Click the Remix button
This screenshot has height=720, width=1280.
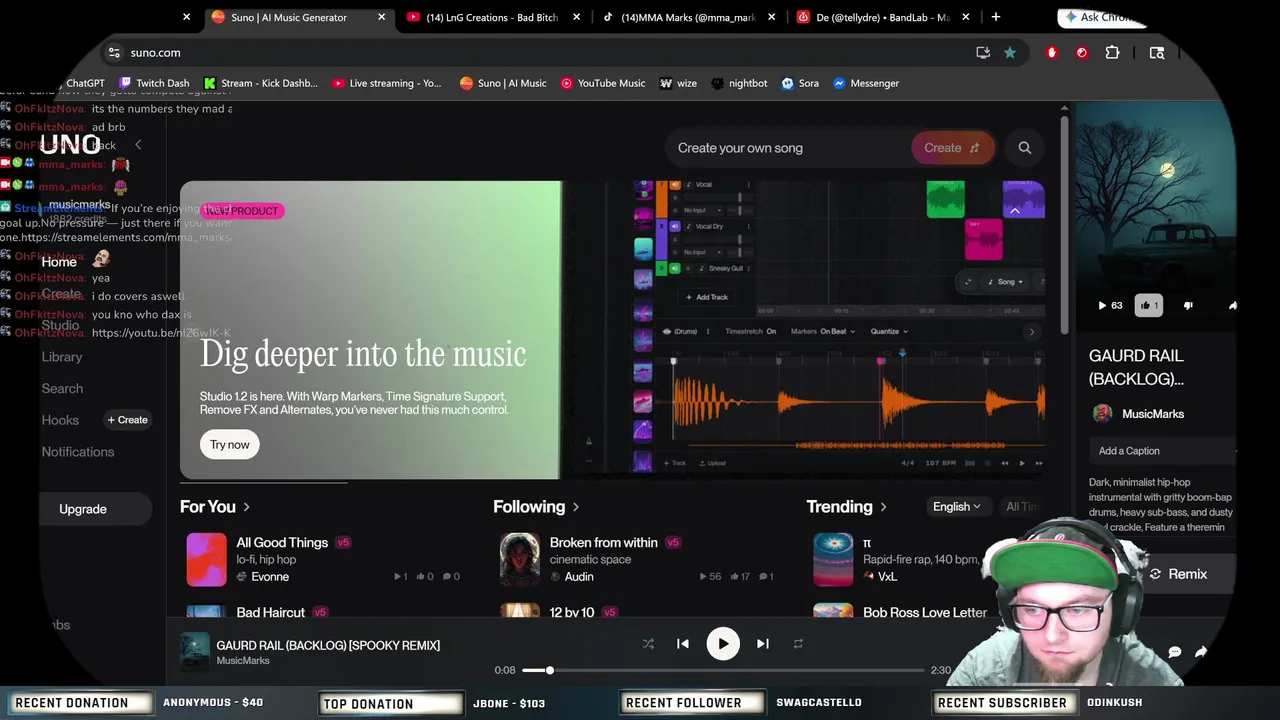click(1178, 574)
